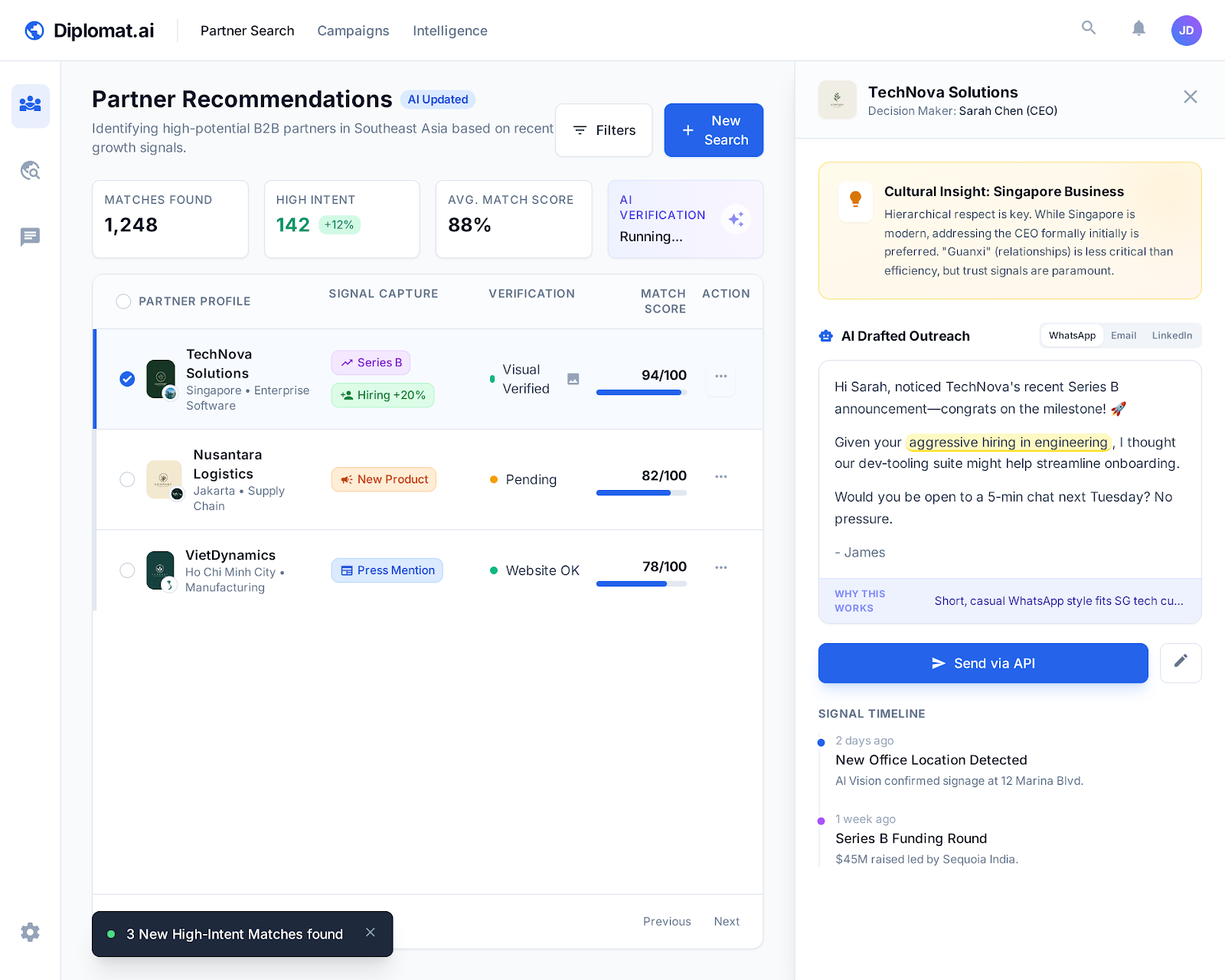
Task: Open the Nusantara Logistics ellipsis menu
Action: pos(720,476)
